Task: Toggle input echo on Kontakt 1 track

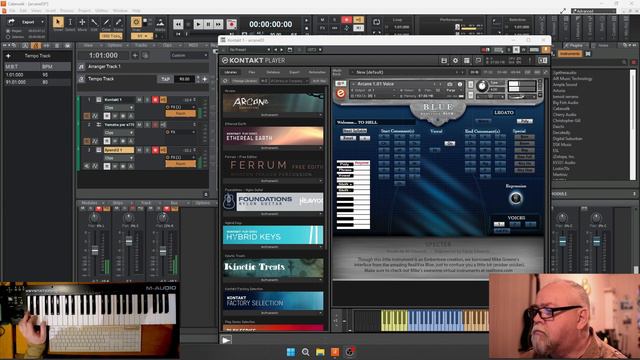Action: coord(163,100)
